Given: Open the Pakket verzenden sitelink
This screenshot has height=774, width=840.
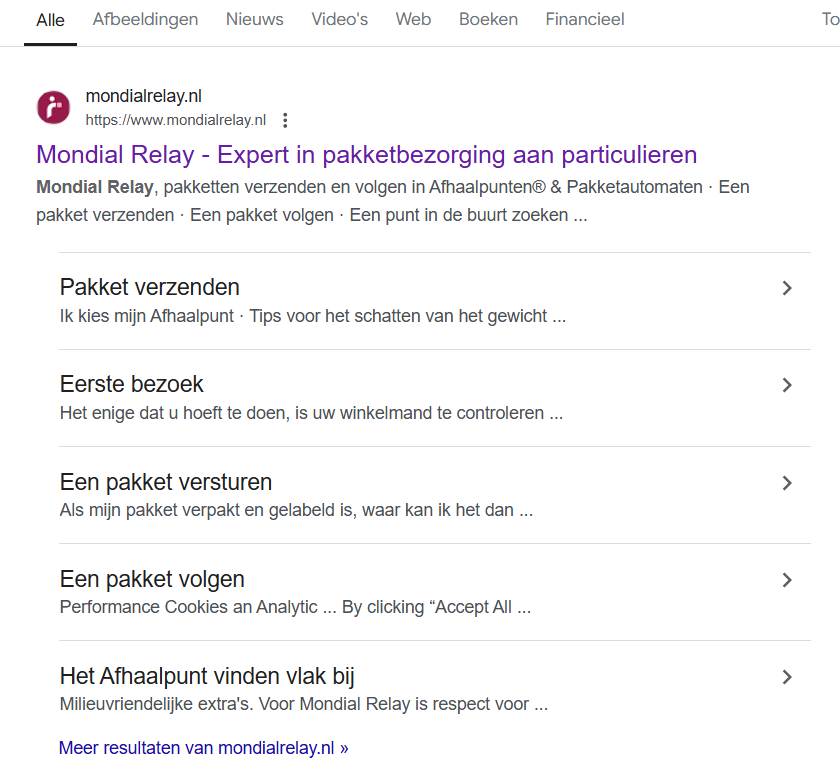Looking at the screenshot, I should pyautogui.click(x=149, y=287).
